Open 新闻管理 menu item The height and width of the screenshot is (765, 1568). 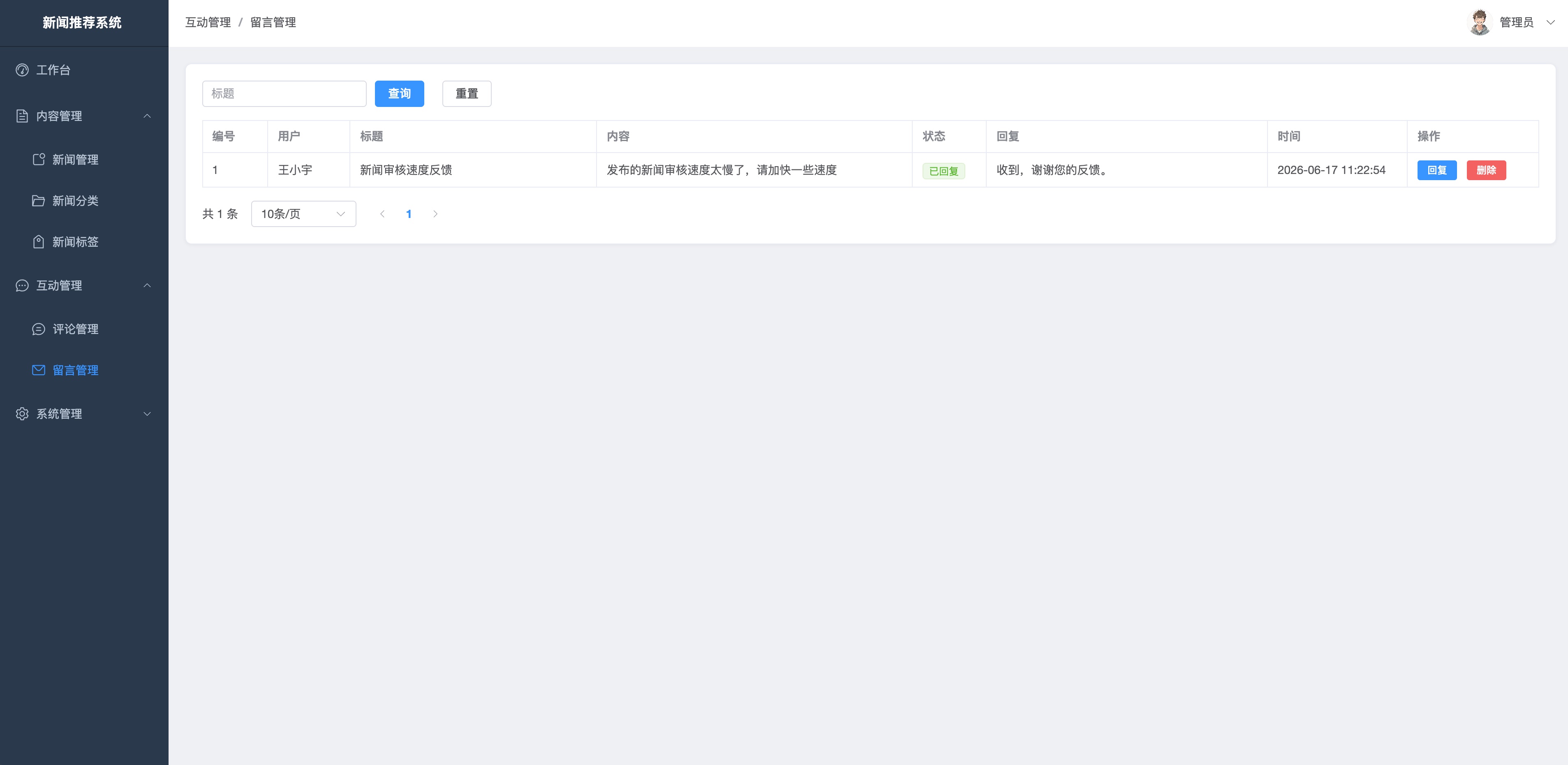coord(84,160)
